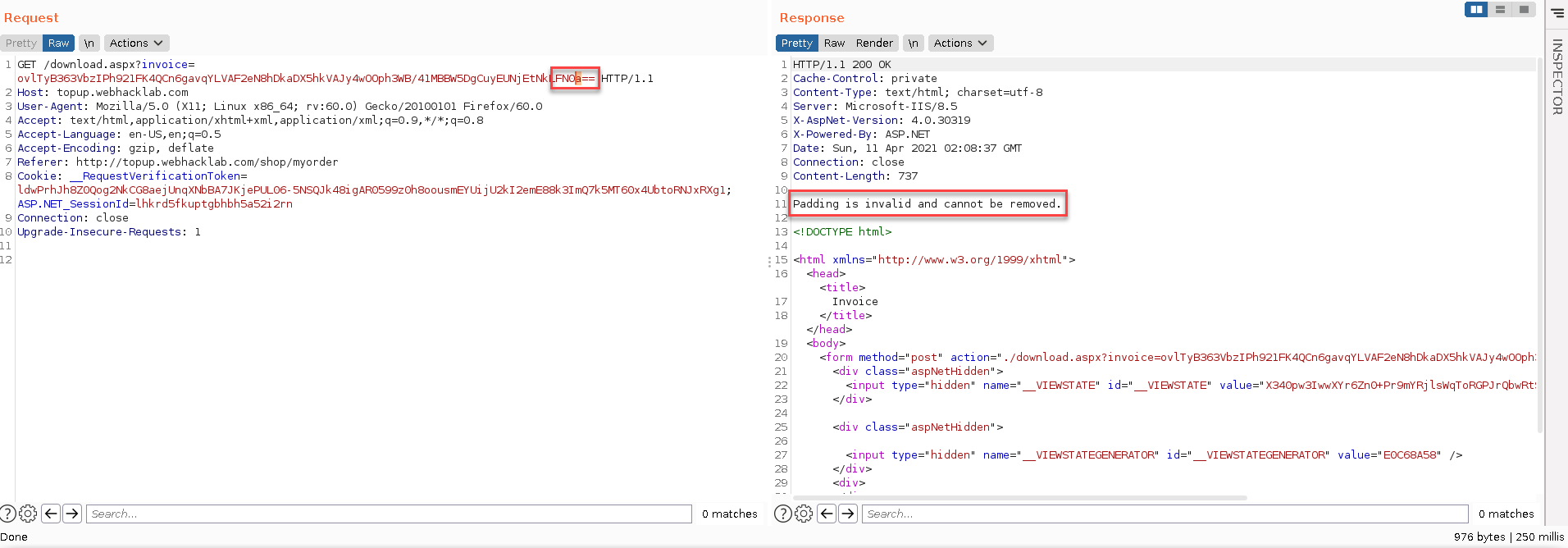Select Response Render tab
This screenshot has height=548, width=1568.
(x=874, y=43)
